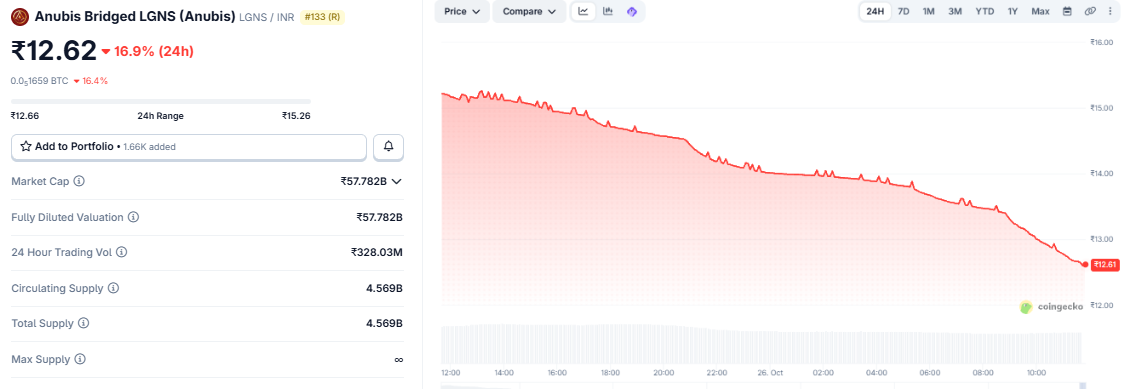Open the chart's three-dot more menu
Screen dimensions: 1125x389
click(x=1111, y=11)
